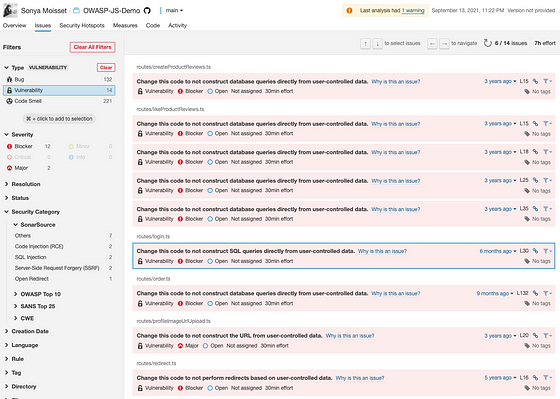This screenshot has height=399, width=560.
Task: Open the Security Hotspots tab
Action: (82, 25)
